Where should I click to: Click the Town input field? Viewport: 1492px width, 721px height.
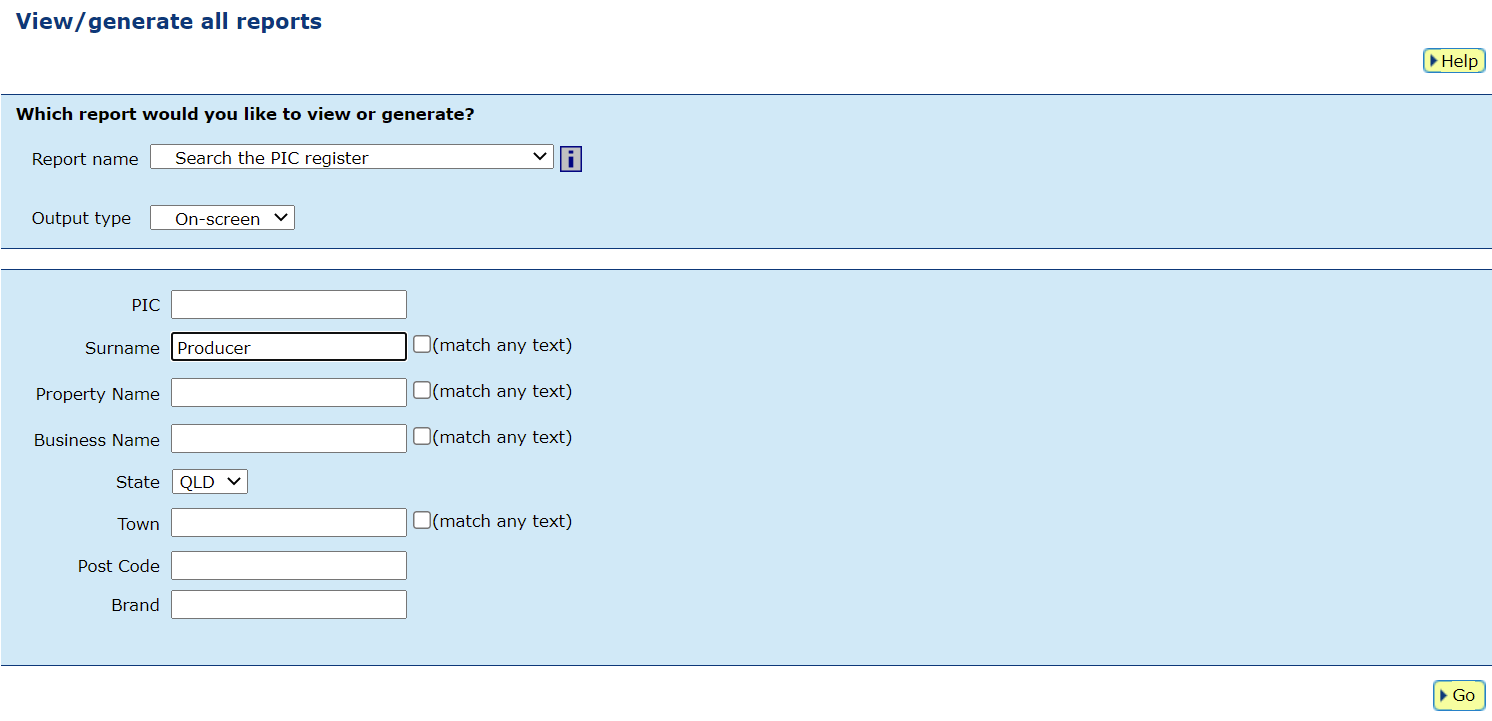(x=289, y=523)
